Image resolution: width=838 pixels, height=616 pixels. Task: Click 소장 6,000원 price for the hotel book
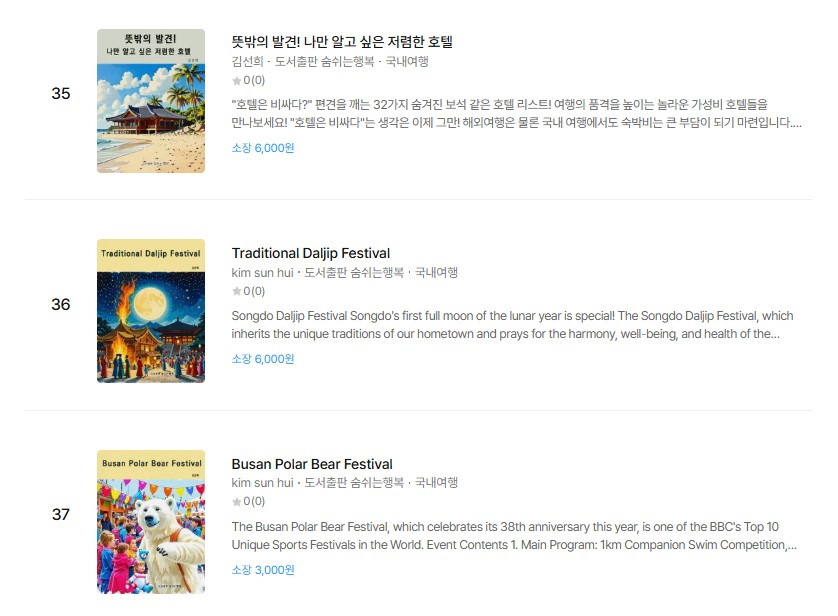(x=263, y=148)
